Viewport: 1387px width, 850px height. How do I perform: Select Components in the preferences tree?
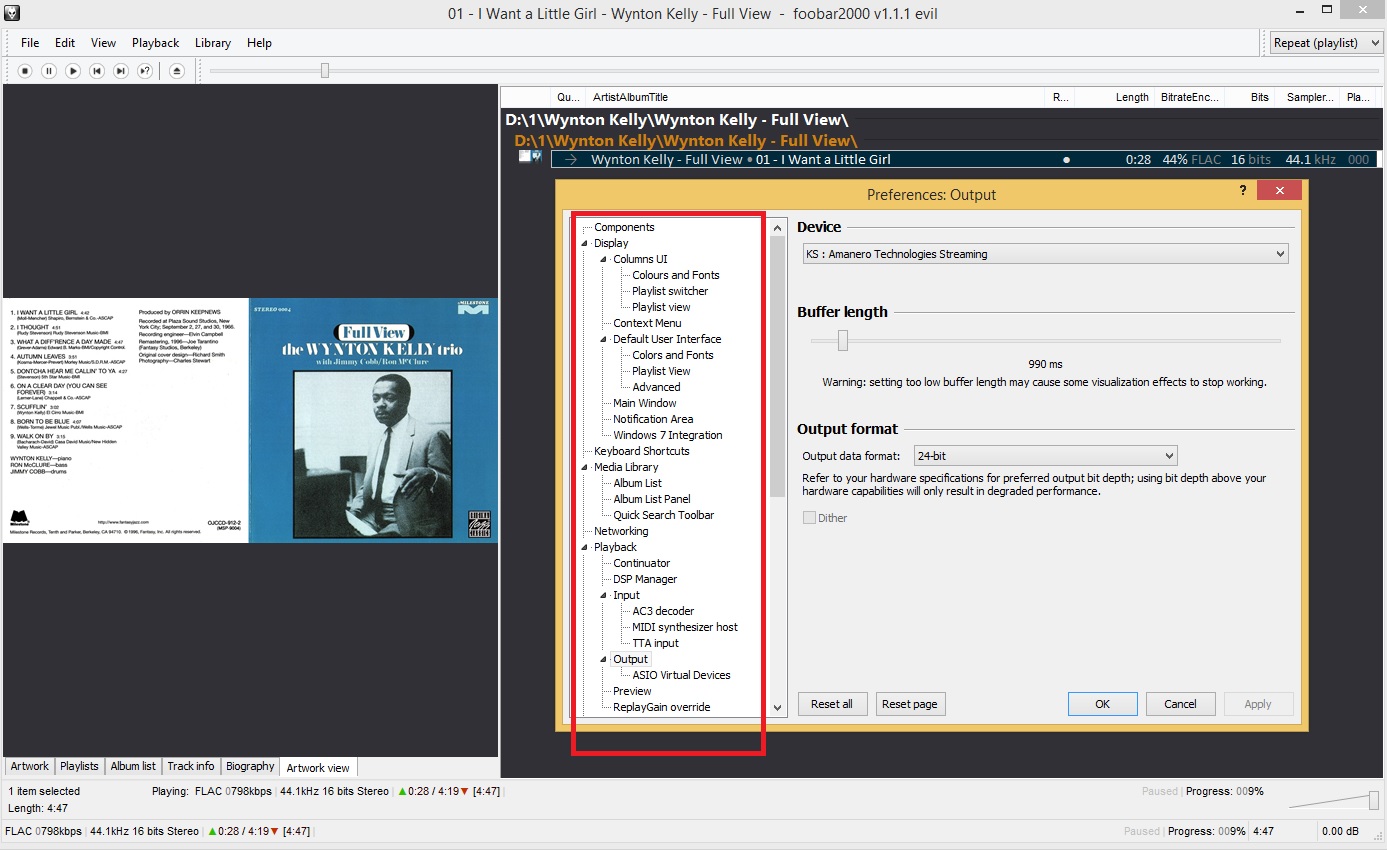coord(624,228)
